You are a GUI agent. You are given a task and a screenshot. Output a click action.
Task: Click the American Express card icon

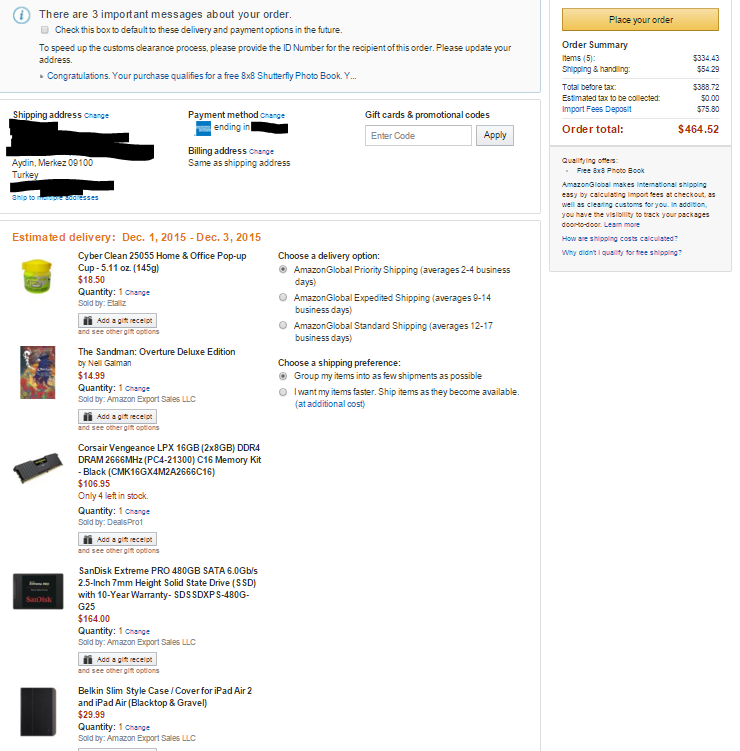pyautogui.click(x=203, y=128)
